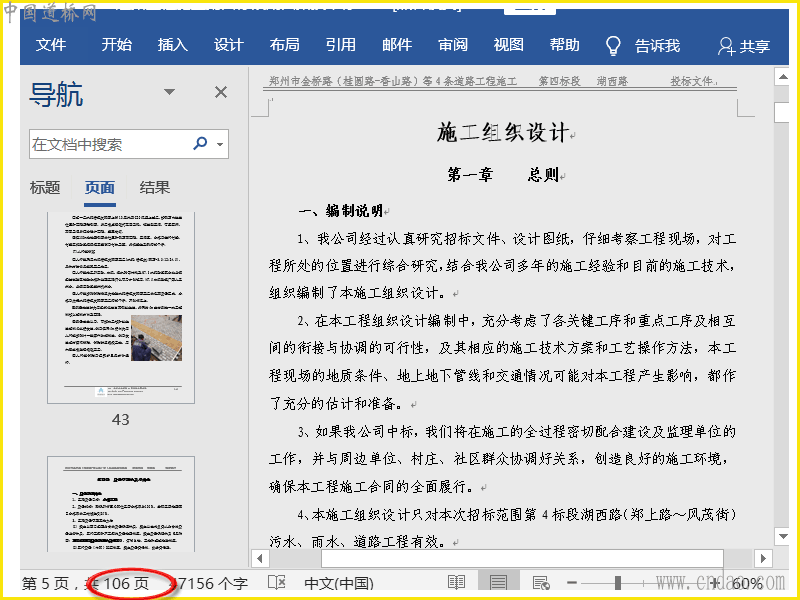Click the proofing check icon in status bar
The height and width of the screenshot is (600, 800).
click(277, 583)
